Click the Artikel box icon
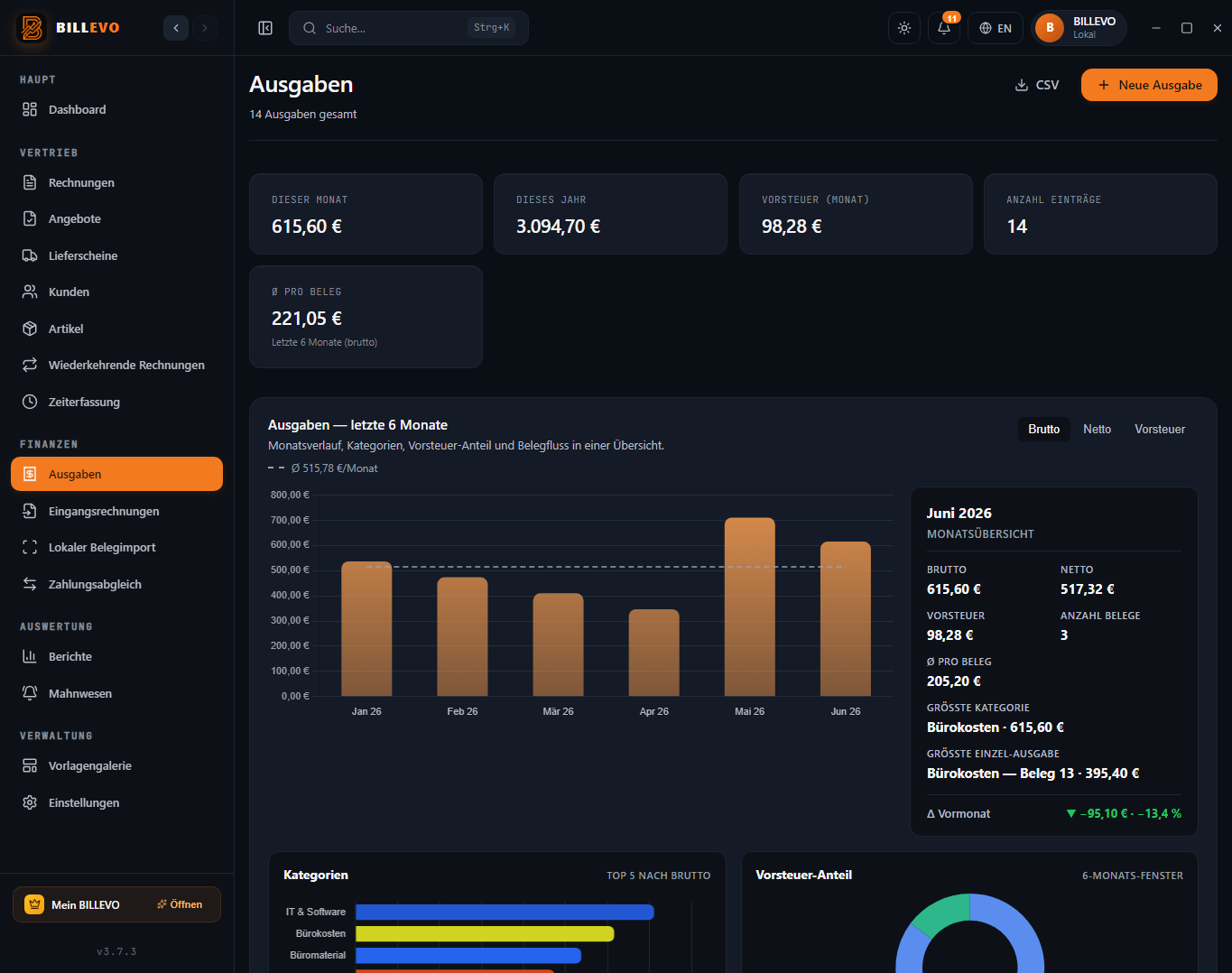Image resolution: width=1232 pixels, height=973 pixels. click(x=30, y=329)
